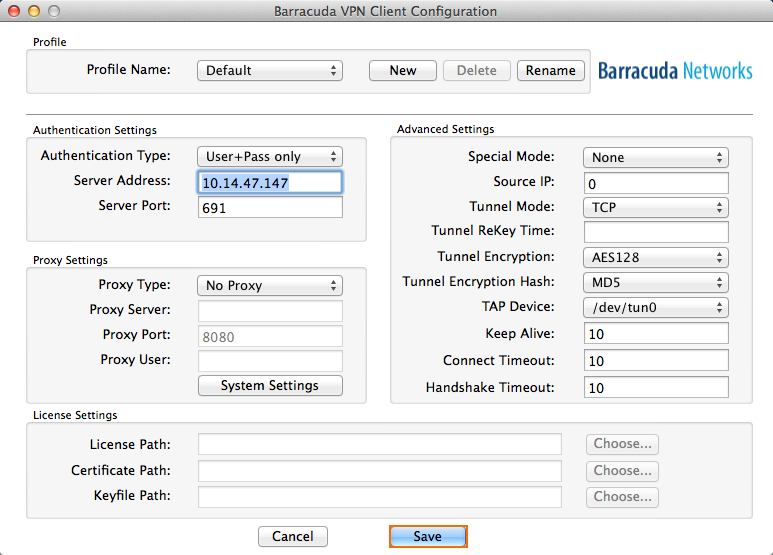Click the Server Port field
Image resolution: width=773 pixels, height=555 pixels.
[270, 208]
